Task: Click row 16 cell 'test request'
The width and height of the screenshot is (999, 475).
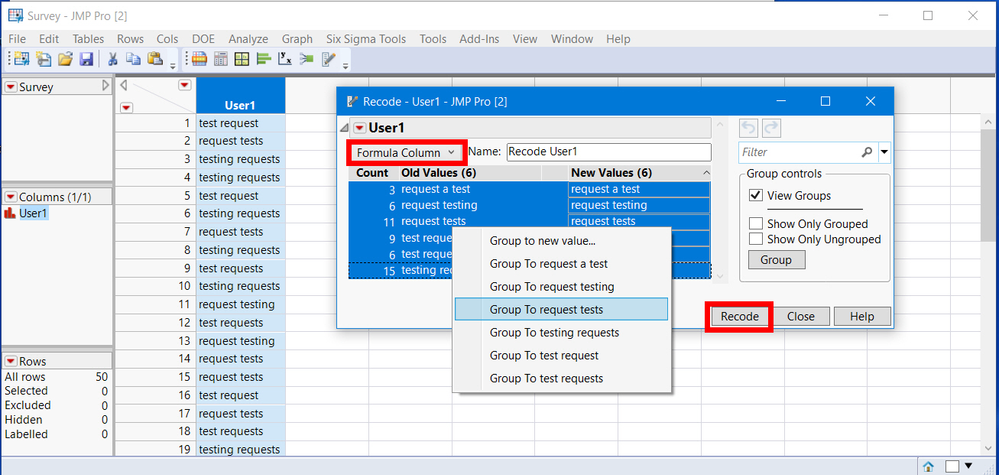Action: 241,395
